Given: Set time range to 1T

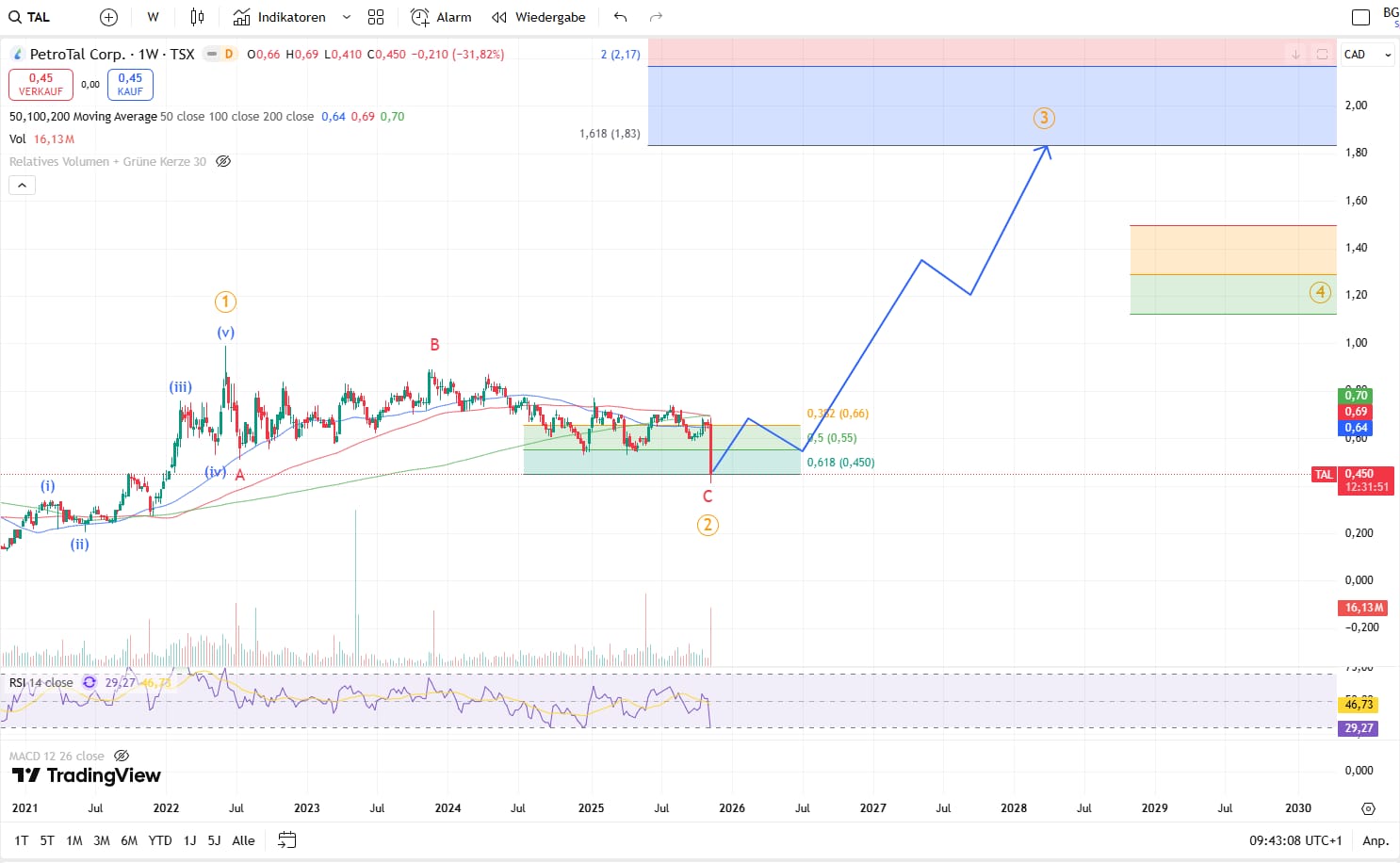Looking at the screenshot, I should [21, 840].
